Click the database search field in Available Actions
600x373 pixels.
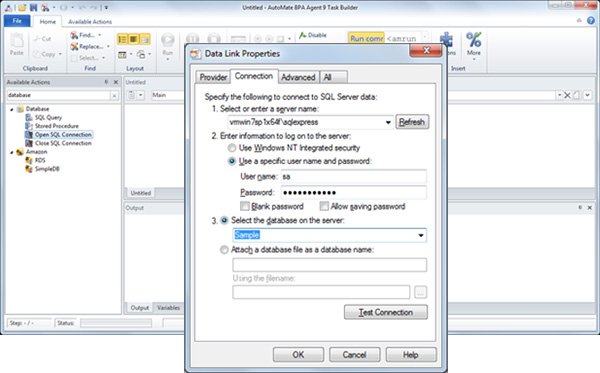[x=58, y=95]
